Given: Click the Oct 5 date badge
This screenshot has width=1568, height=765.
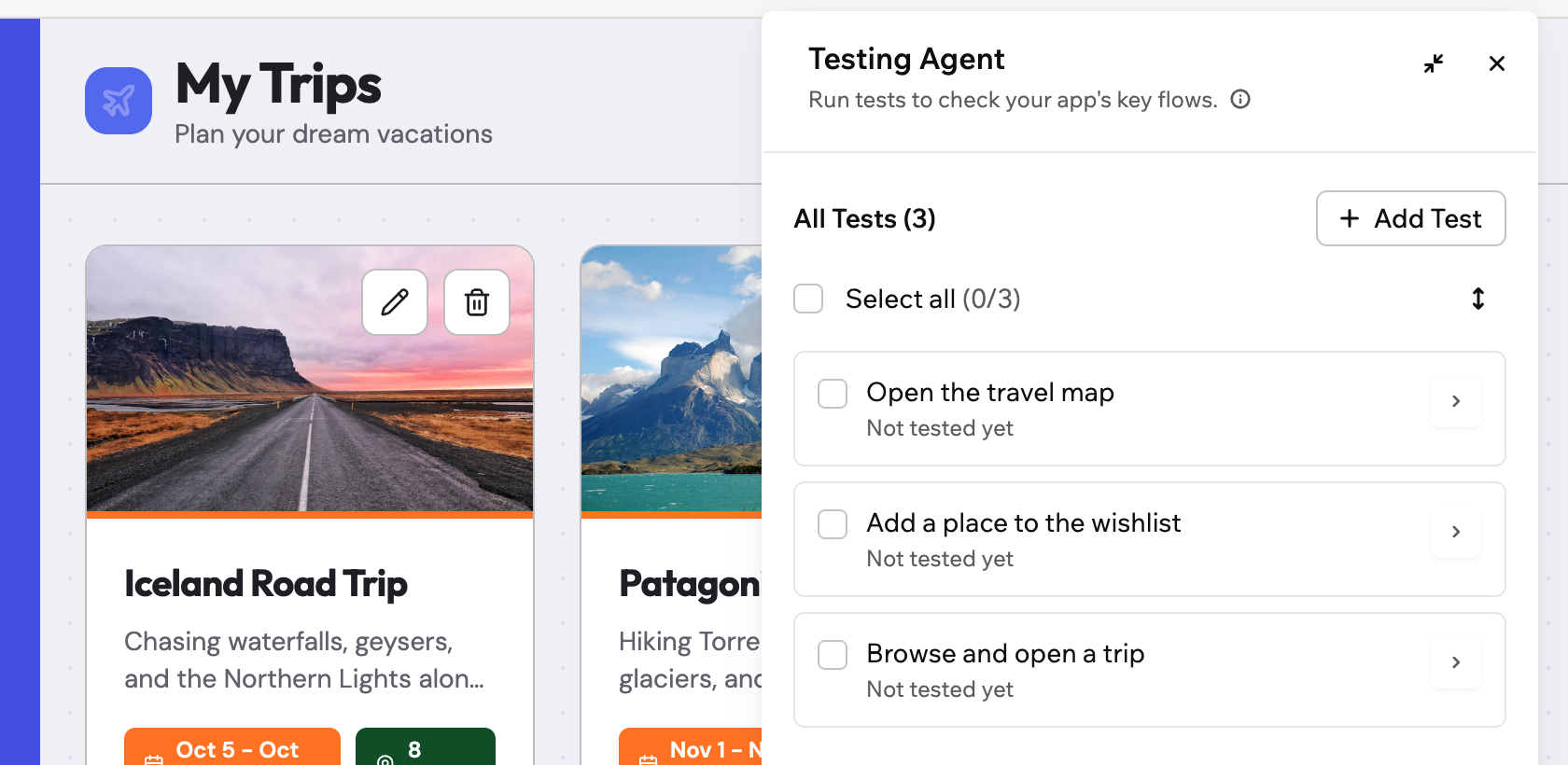Looking at the screenshot, I should (x=232, y=748).
